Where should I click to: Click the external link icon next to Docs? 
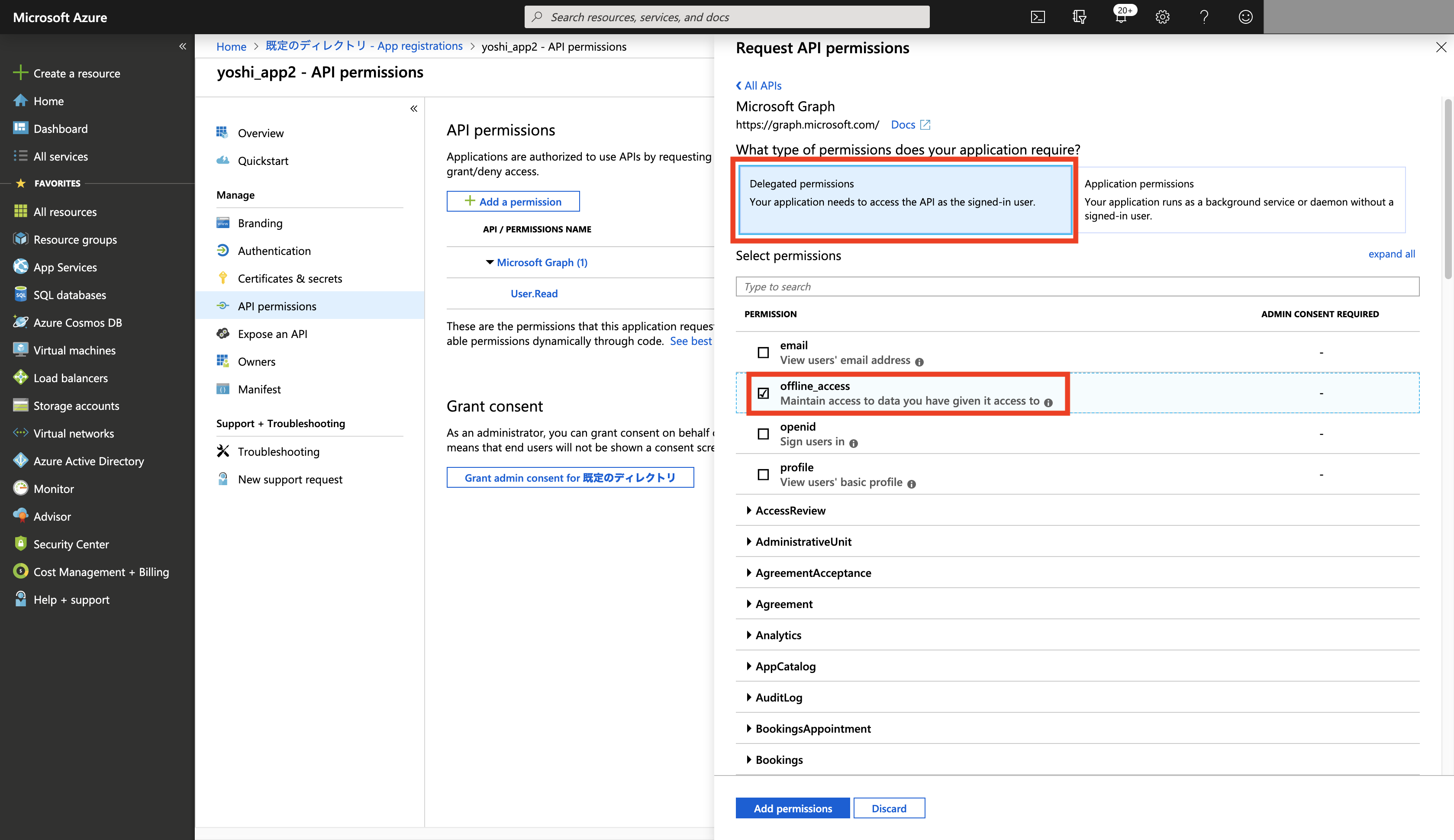[x=925, y=125]
